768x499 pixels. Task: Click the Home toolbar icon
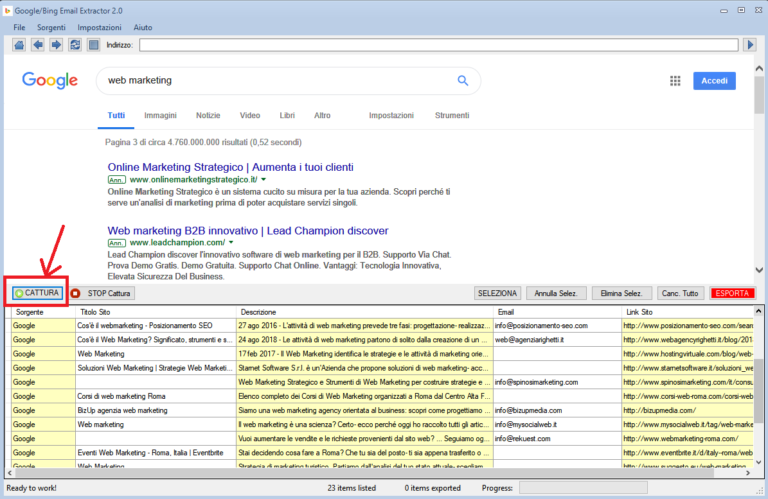[20, 45]
